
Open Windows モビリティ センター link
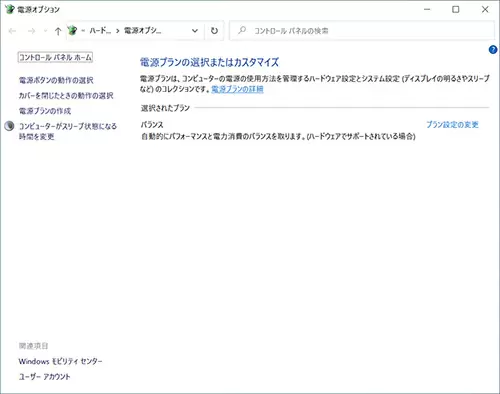[60, 361]
